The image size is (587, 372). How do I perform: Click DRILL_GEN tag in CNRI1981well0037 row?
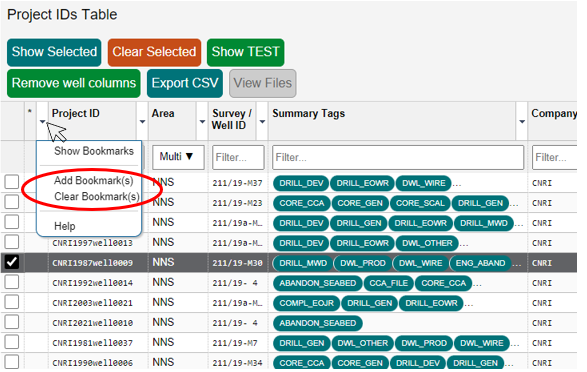(x=301, y=343)
